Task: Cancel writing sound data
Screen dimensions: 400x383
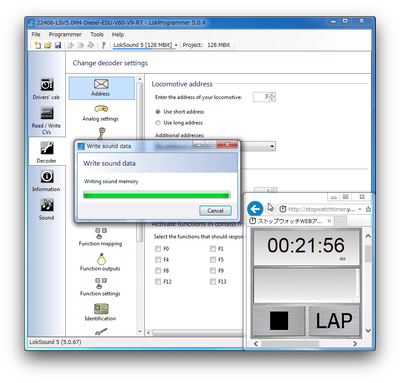Action: click(215, 210)
